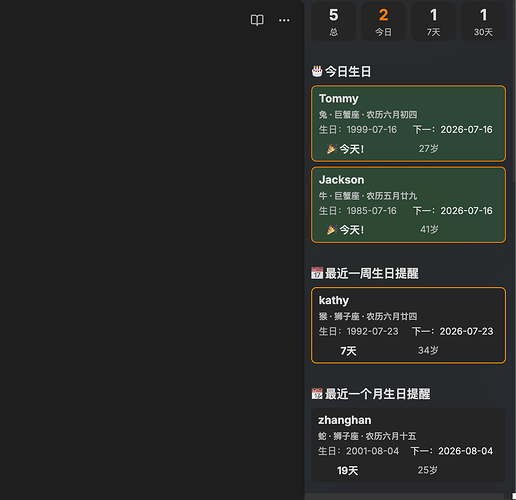This screenshot has width=516, height=500.
Task: Click Jackson's age 41岁
Action: click(429, 229)
